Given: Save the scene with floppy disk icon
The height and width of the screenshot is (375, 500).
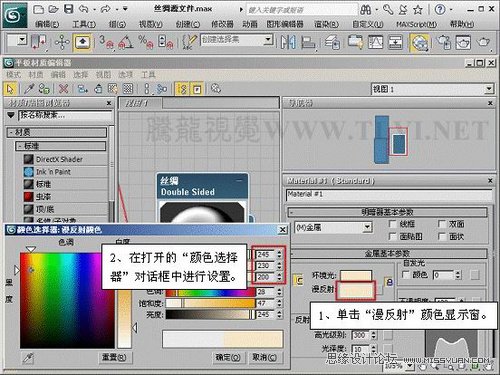Looking at the screenshot, I should tap(69, 9).
